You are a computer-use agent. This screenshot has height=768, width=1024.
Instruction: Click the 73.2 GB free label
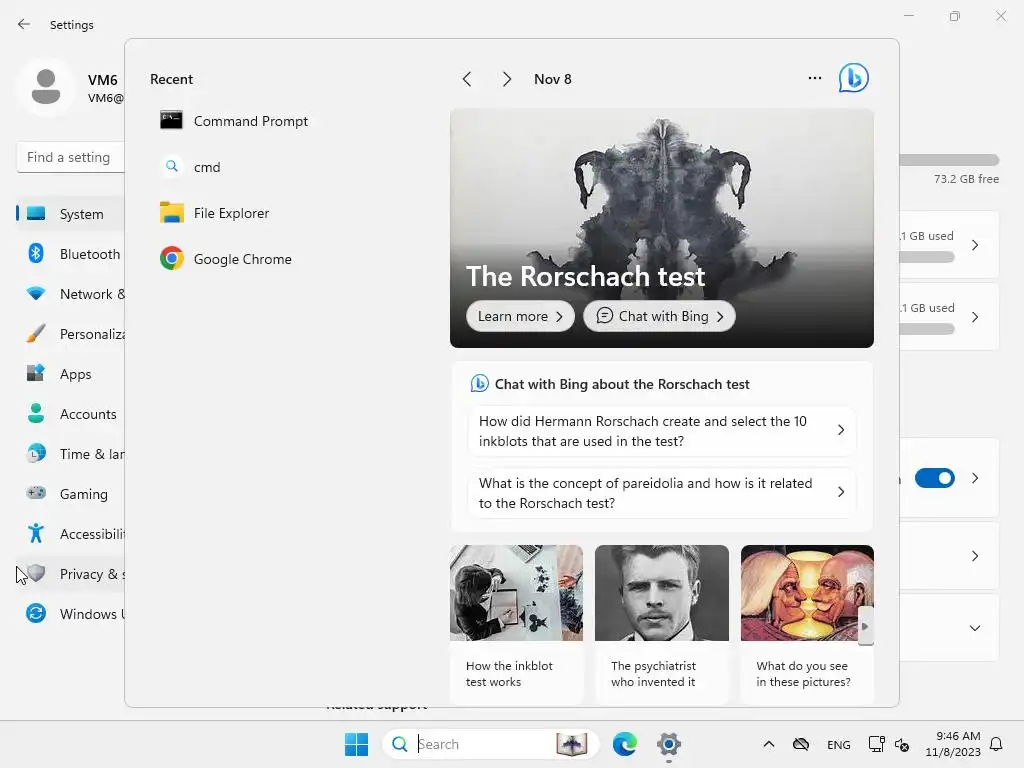point(966,179)
